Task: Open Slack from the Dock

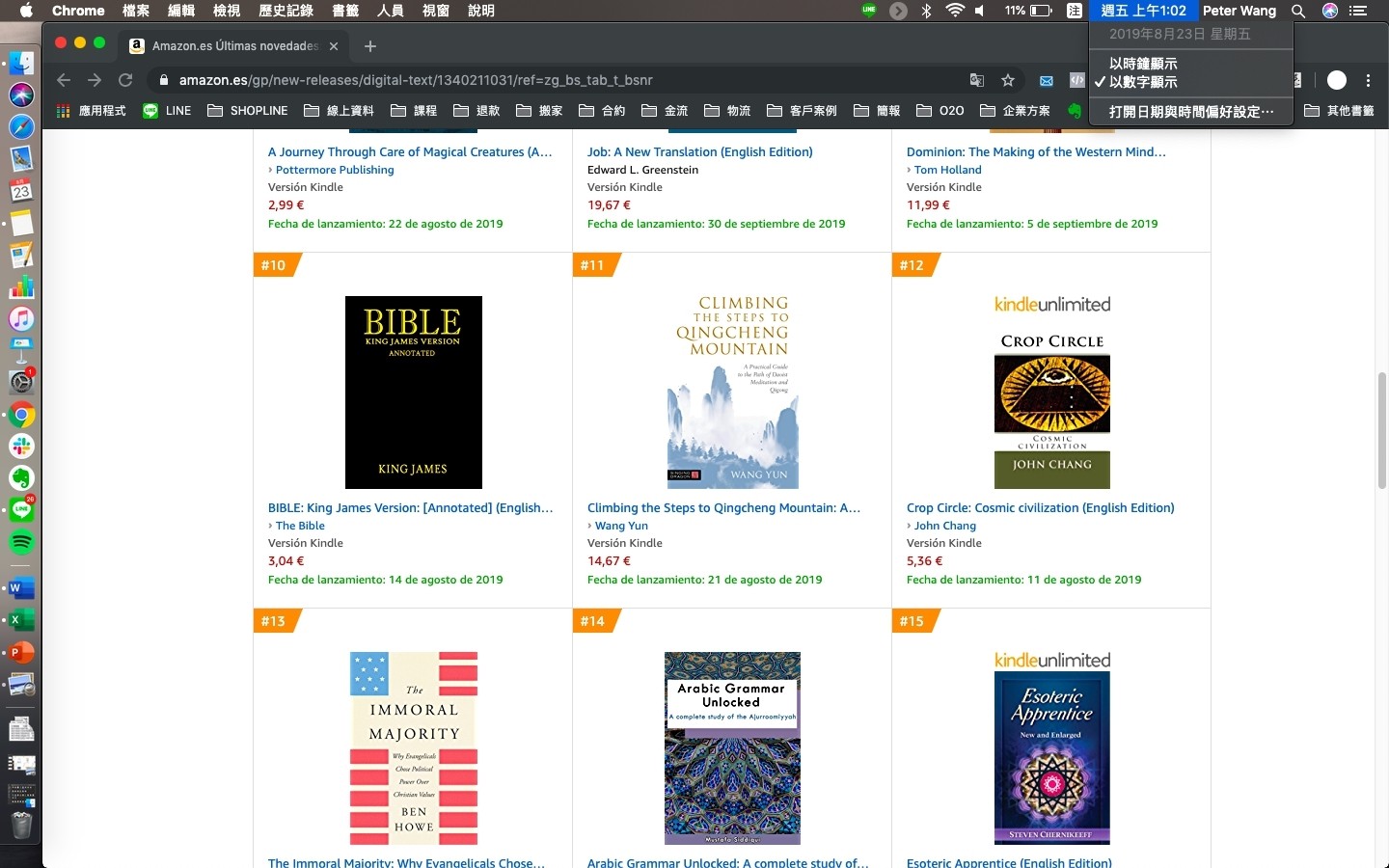Action: (x=21, y=447)
